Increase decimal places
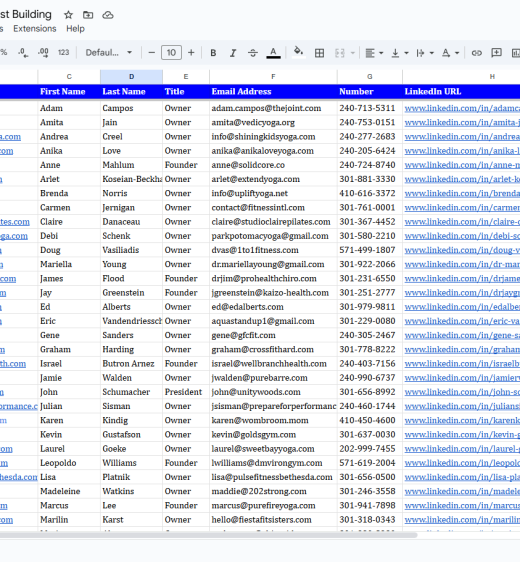The image size is (520, 562). click(x=43, y=53)
